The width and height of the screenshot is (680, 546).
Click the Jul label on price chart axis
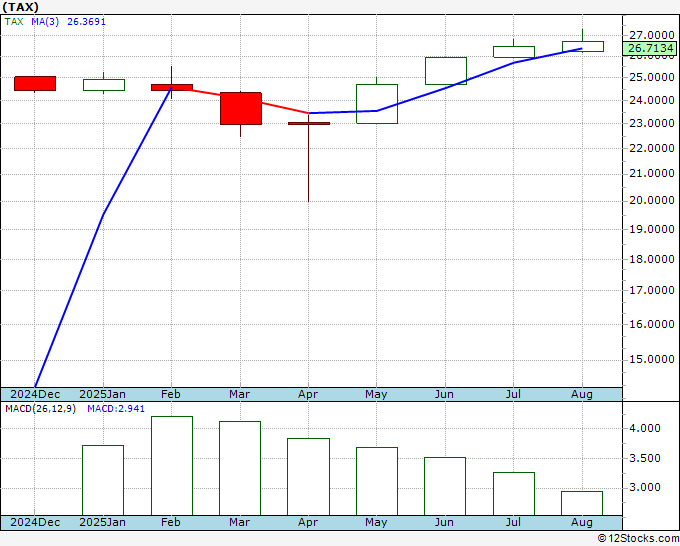pos(513,394)
